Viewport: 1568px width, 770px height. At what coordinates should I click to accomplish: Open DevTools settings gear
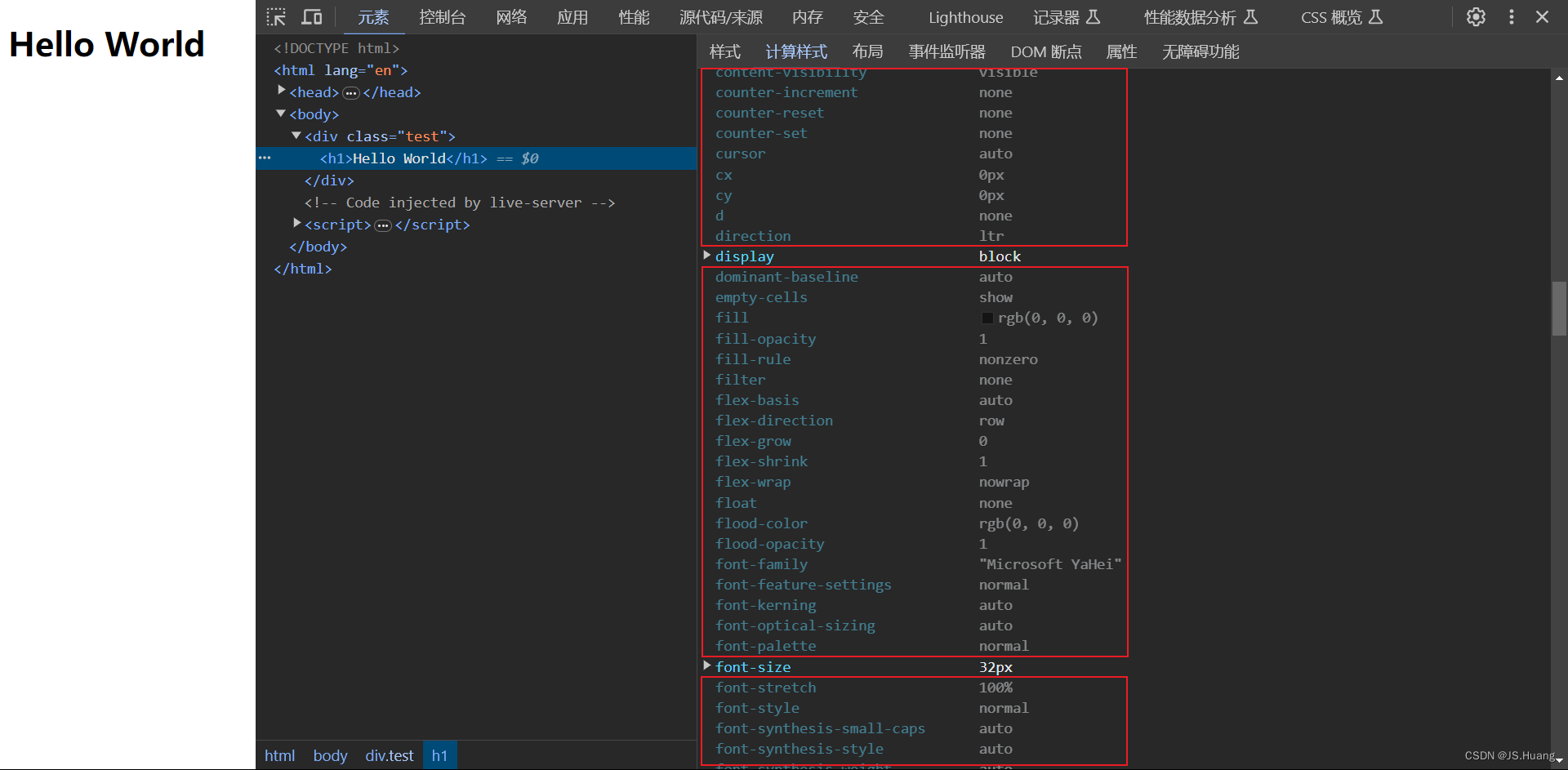tap(1476, 17)
